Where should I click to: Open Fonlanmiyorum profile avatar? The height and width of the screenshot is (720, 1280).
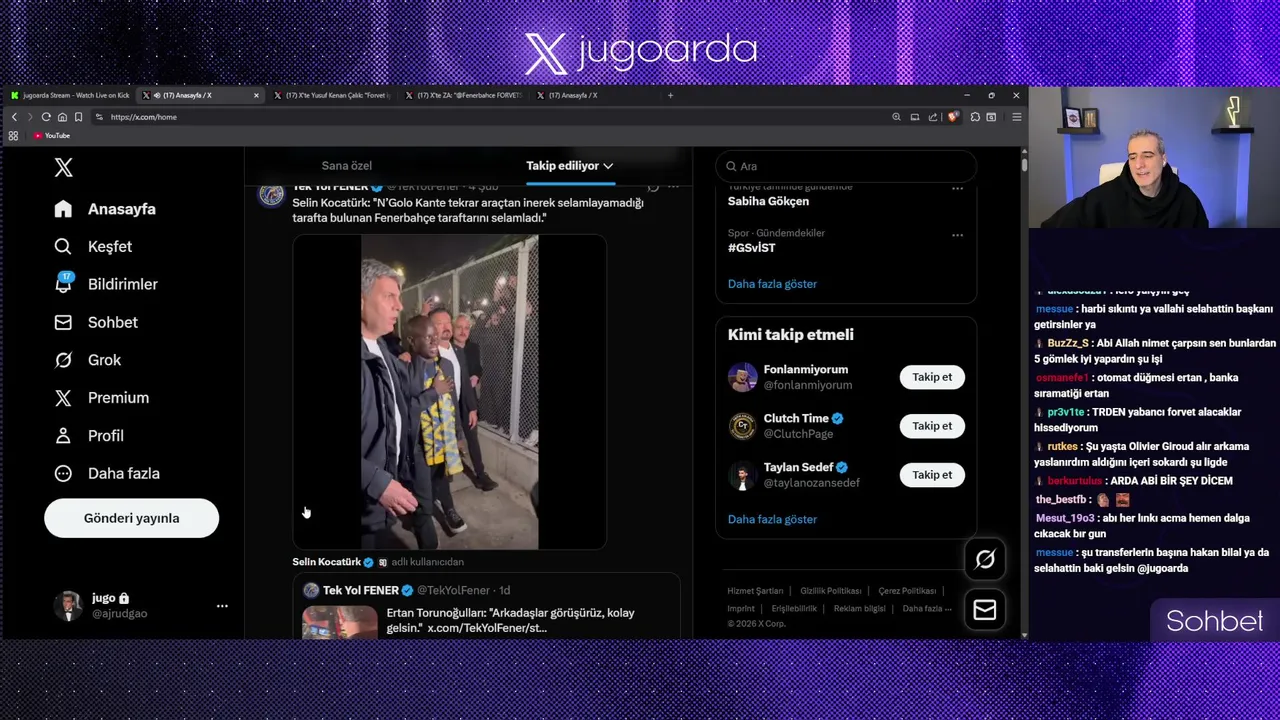tap(742, 377)
